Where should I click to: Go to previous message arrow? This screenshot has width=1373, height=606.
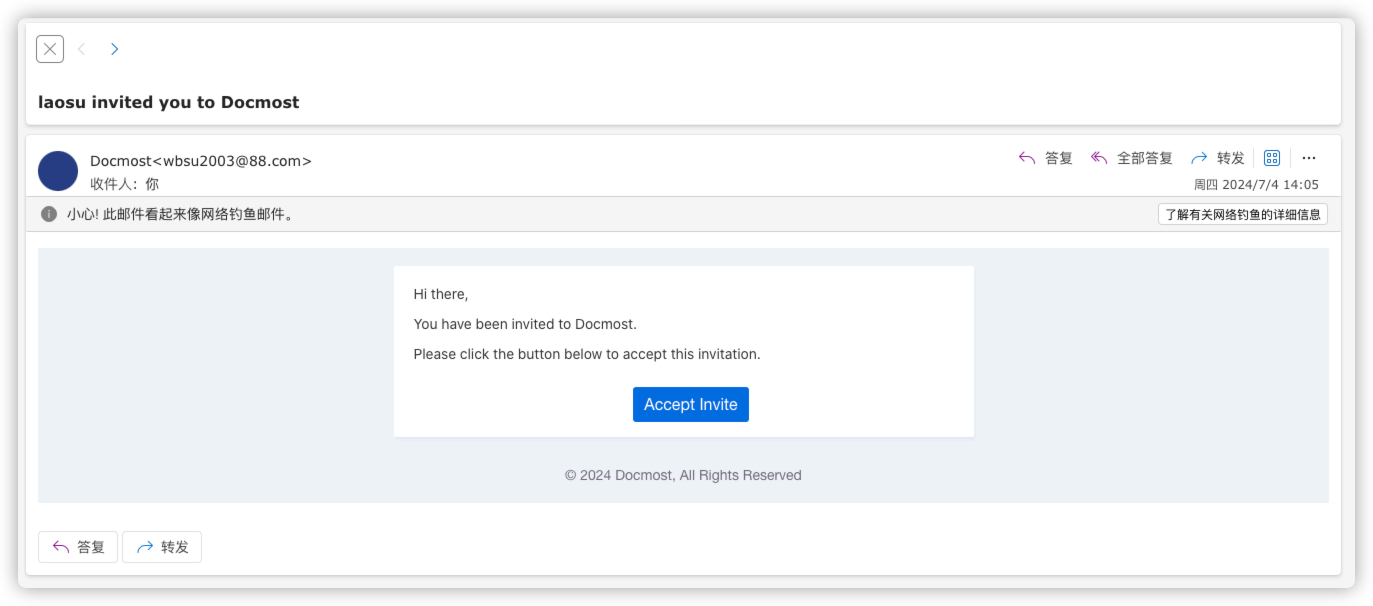pyautogui.click(x=82, y=49)
